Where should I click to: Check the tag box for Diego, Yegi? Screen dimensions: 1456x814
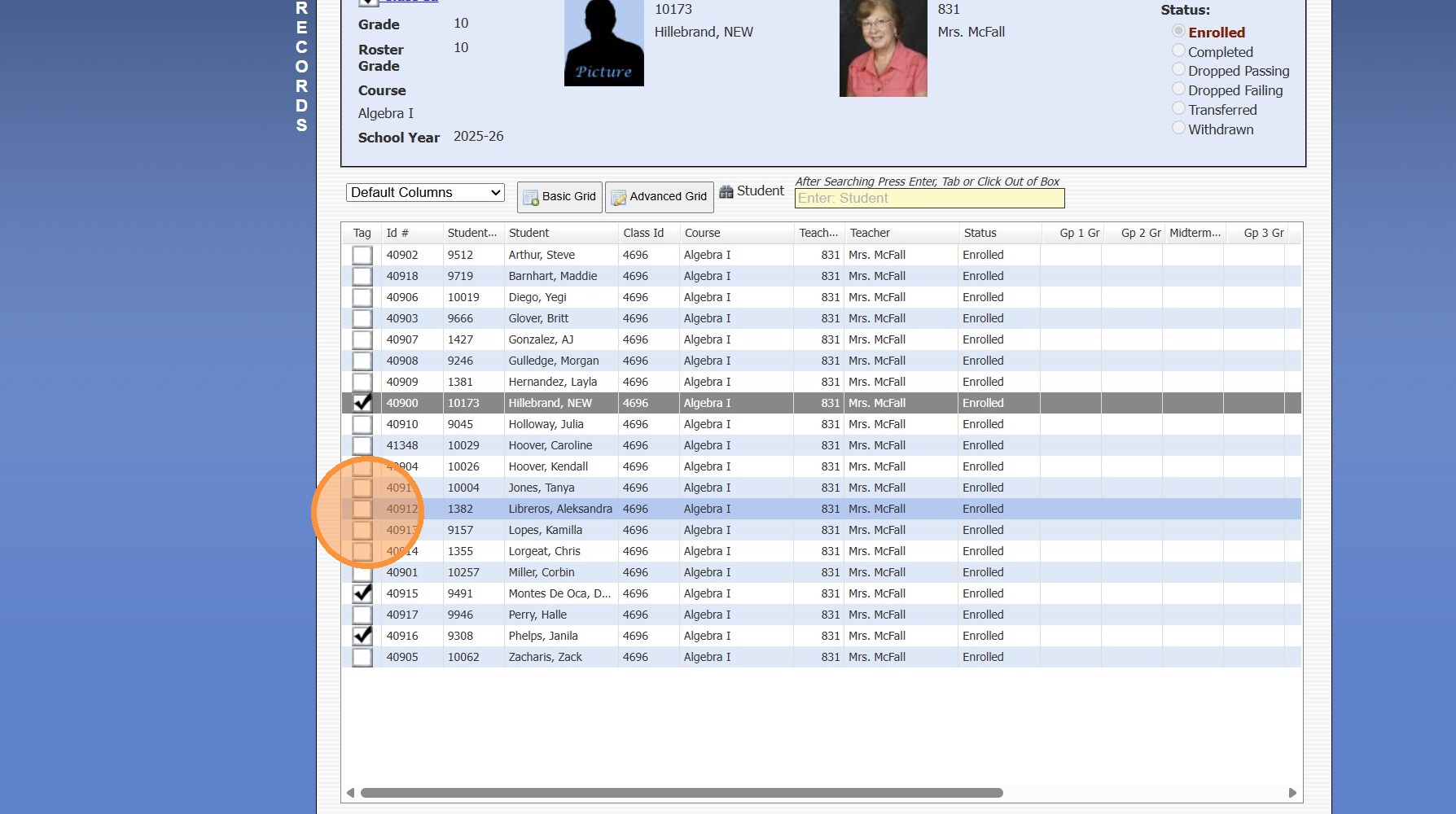tap(362, 298)
